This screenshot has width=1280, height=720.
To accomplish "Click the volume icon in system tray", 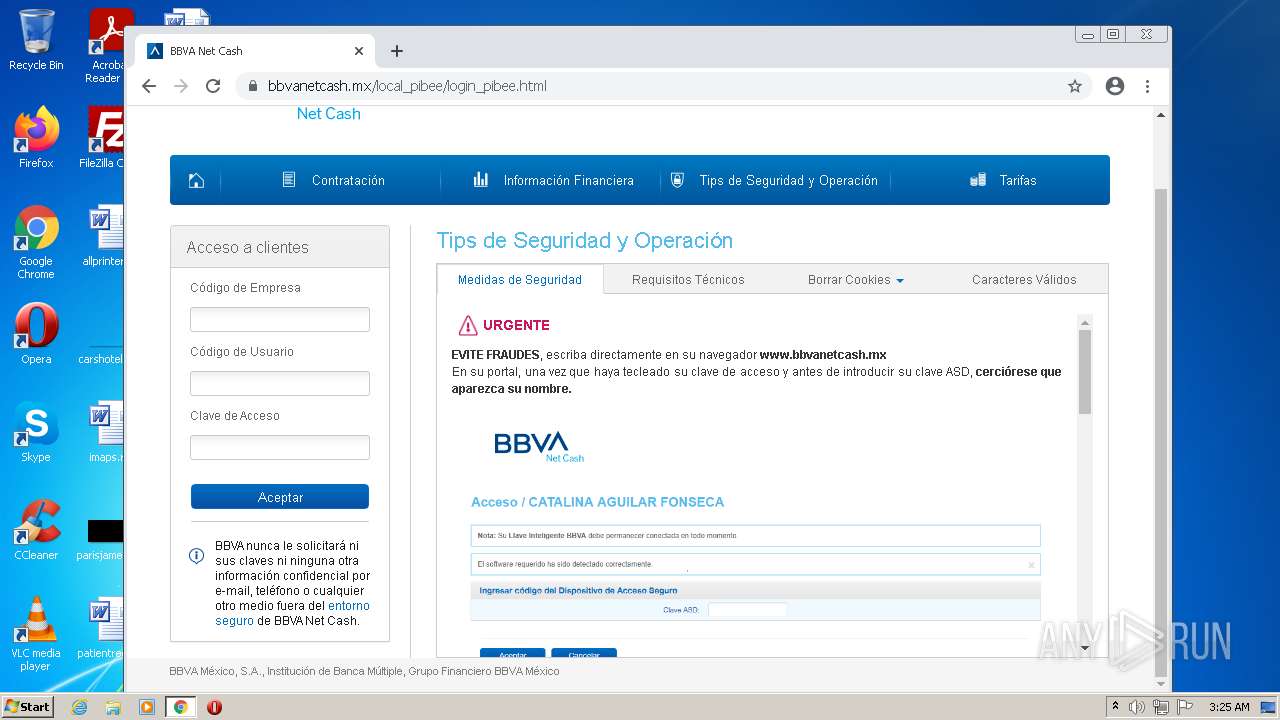I will (x=1137, y=707).
